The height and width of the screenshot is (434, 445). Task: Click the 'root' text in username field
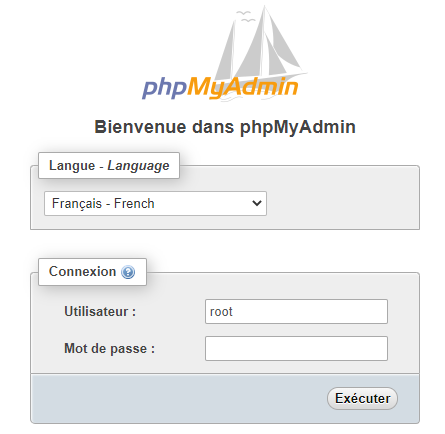coord(221,312)
